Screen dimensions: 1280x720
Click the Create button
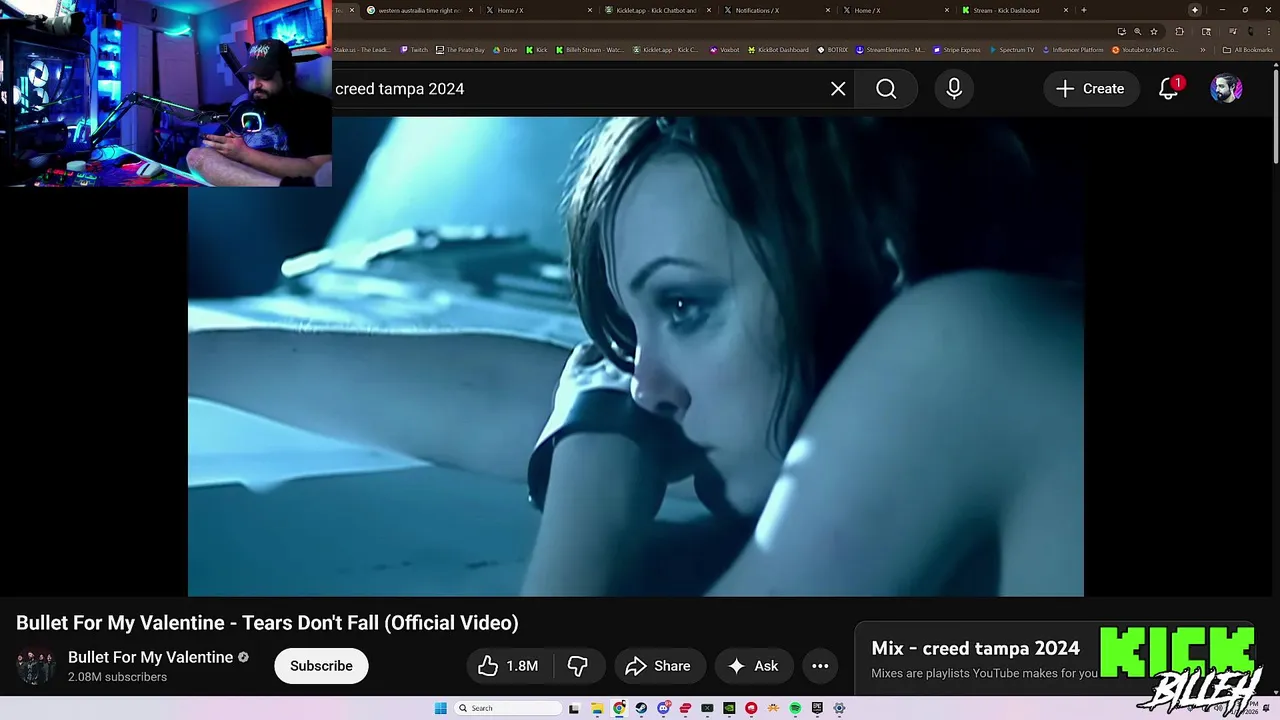pyautogui.click(x=1090, y=89)
